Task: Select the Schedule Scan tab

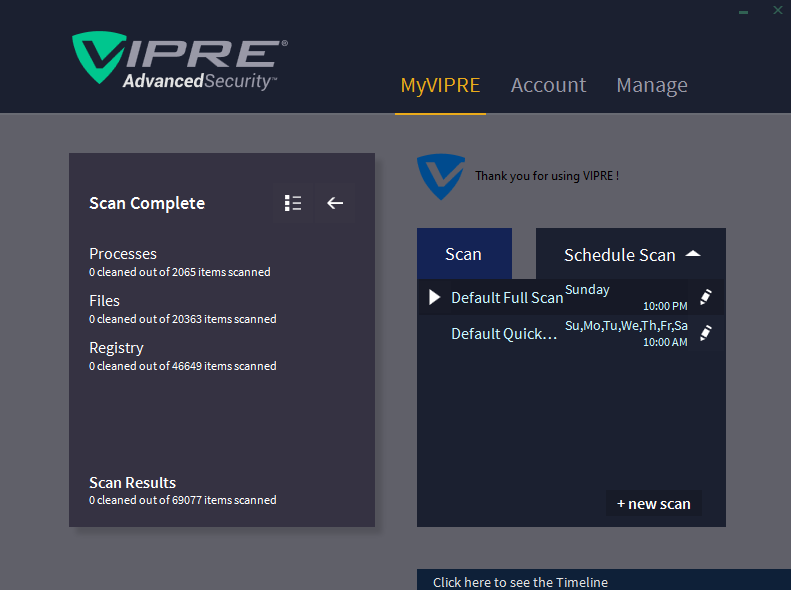Action: (631, 254)
